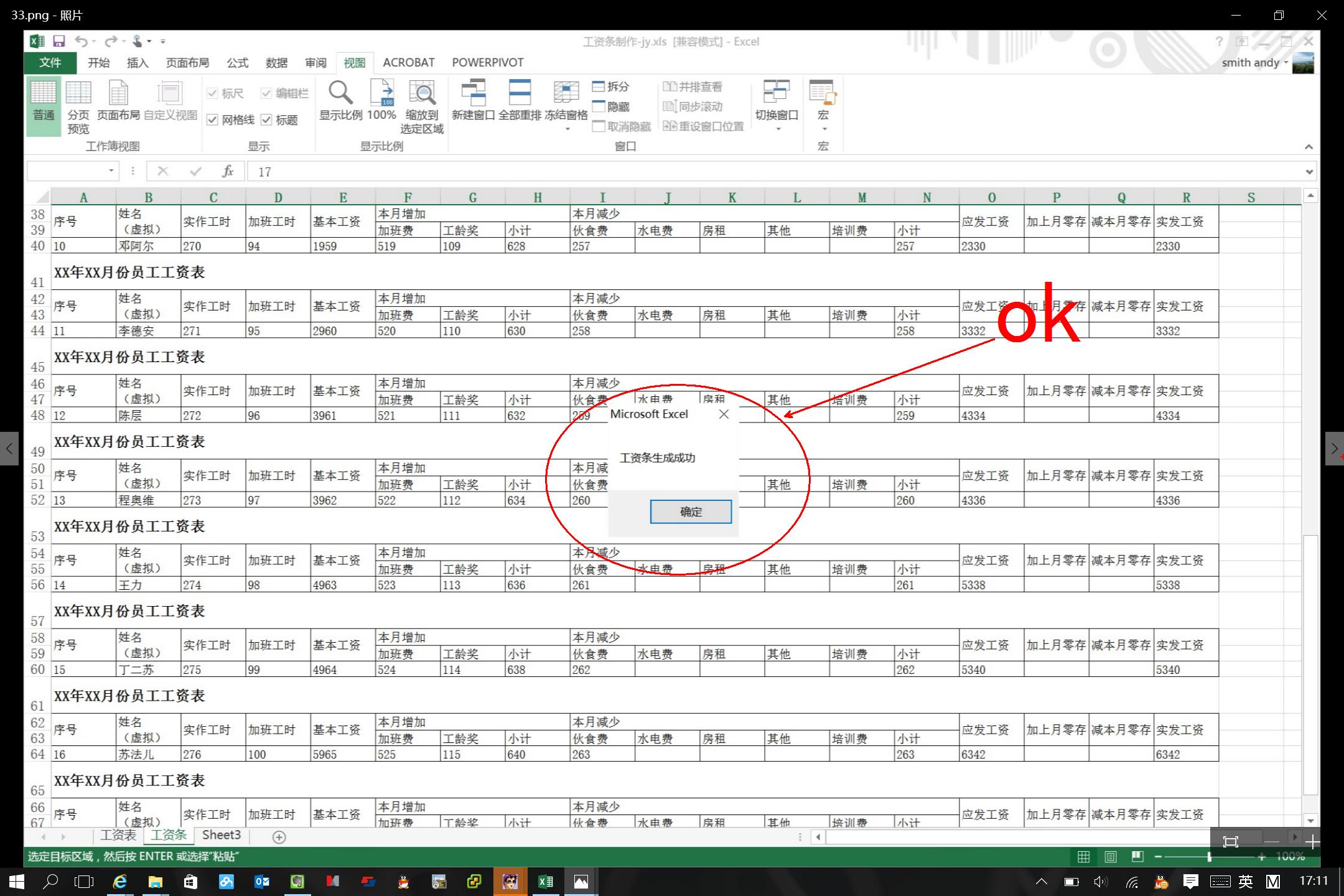Click the zoom slider in status bar
This screenshot has width=1344, height=896.
point(1209,857)
